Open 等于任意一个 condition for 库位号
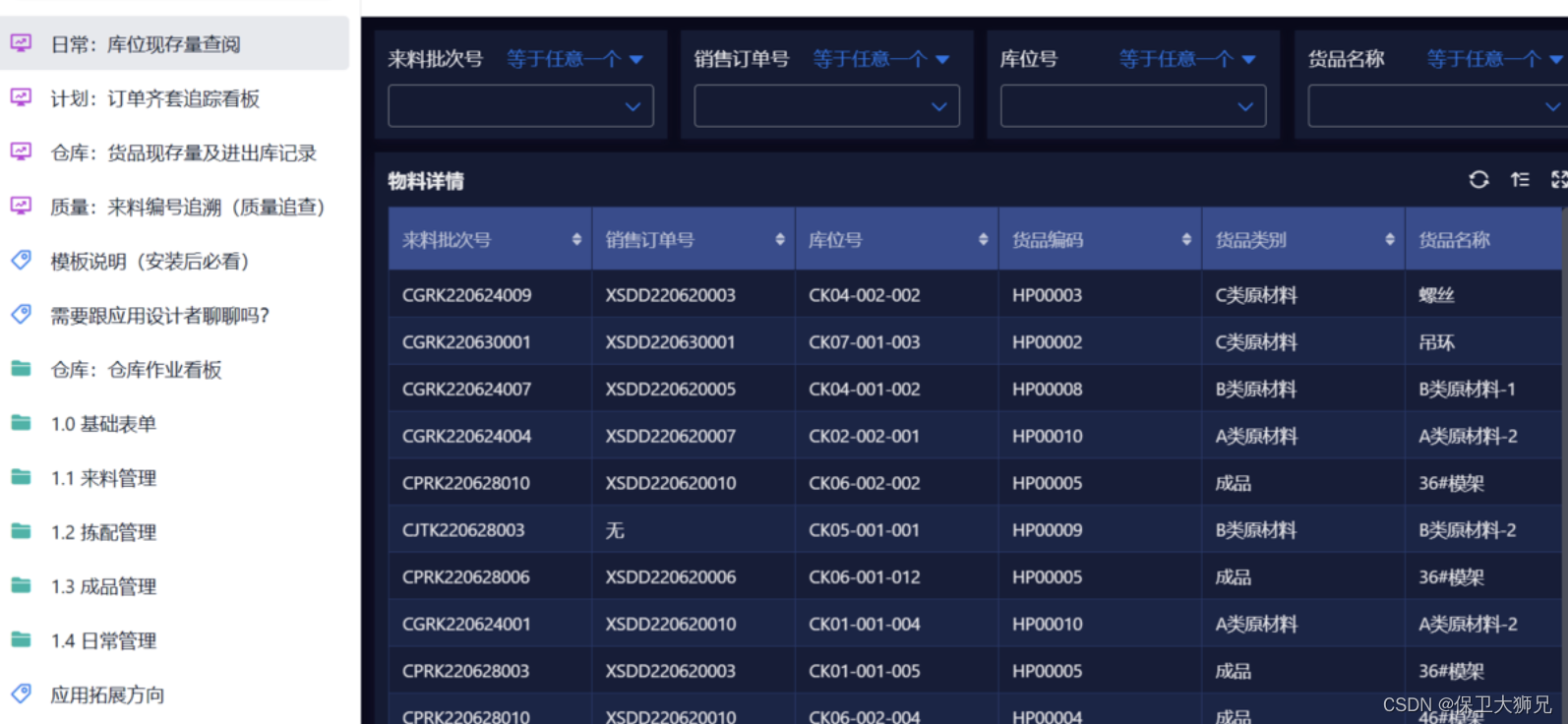 click(x=1187, y=59)
